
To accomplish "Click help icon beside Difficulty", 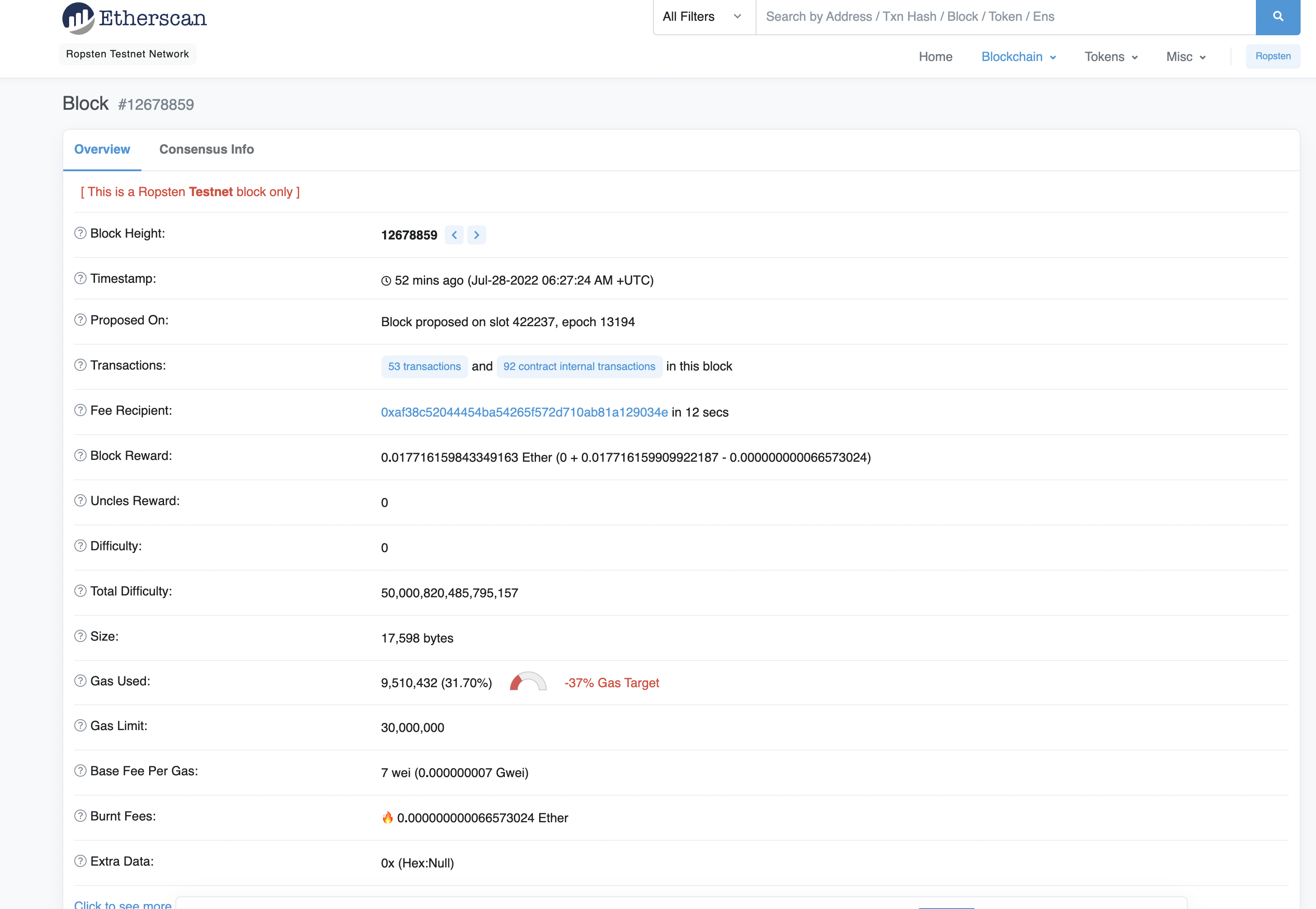I will click(80, 545).
